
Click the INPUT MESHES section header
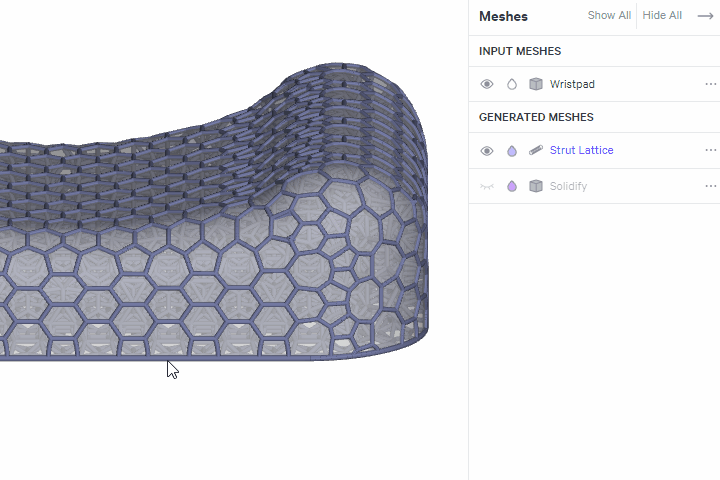click(520, 51)
